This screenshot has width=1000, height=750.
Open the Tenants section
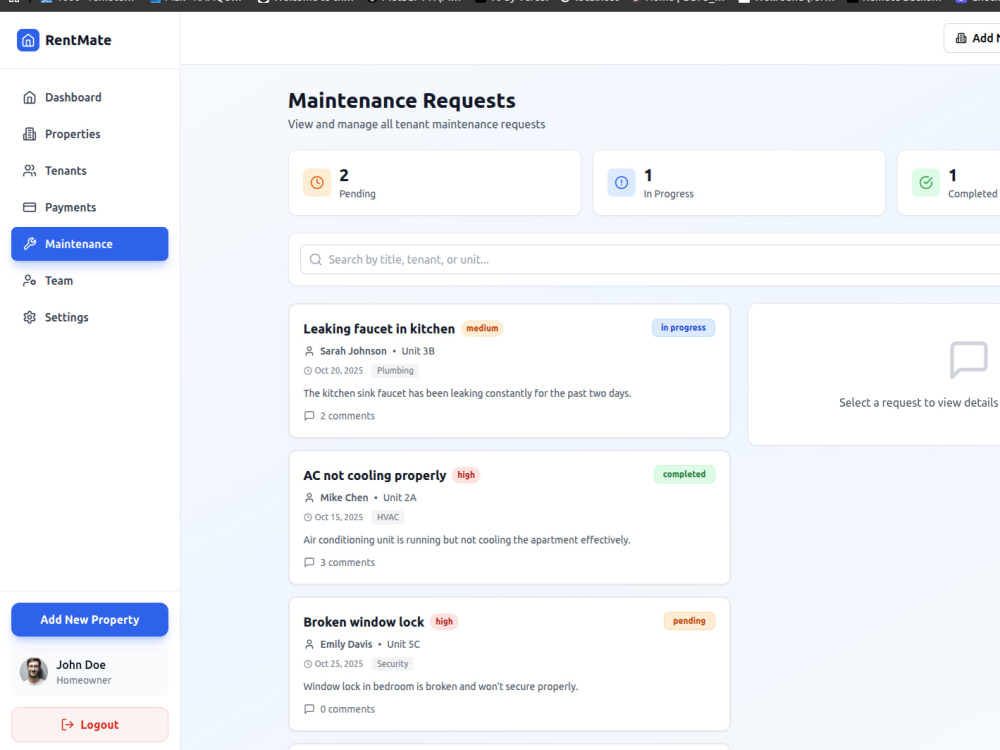tap(90, 171)
